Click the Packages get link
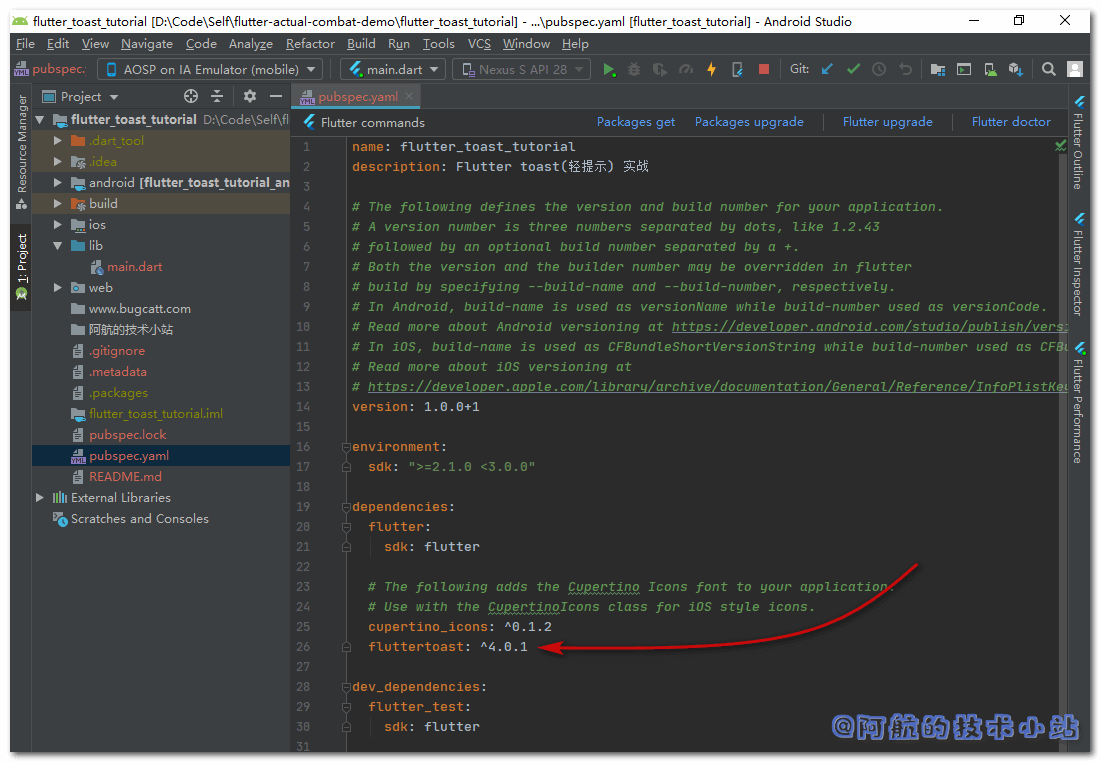This screenshot has width=1101, height=763. click(635, 122)
